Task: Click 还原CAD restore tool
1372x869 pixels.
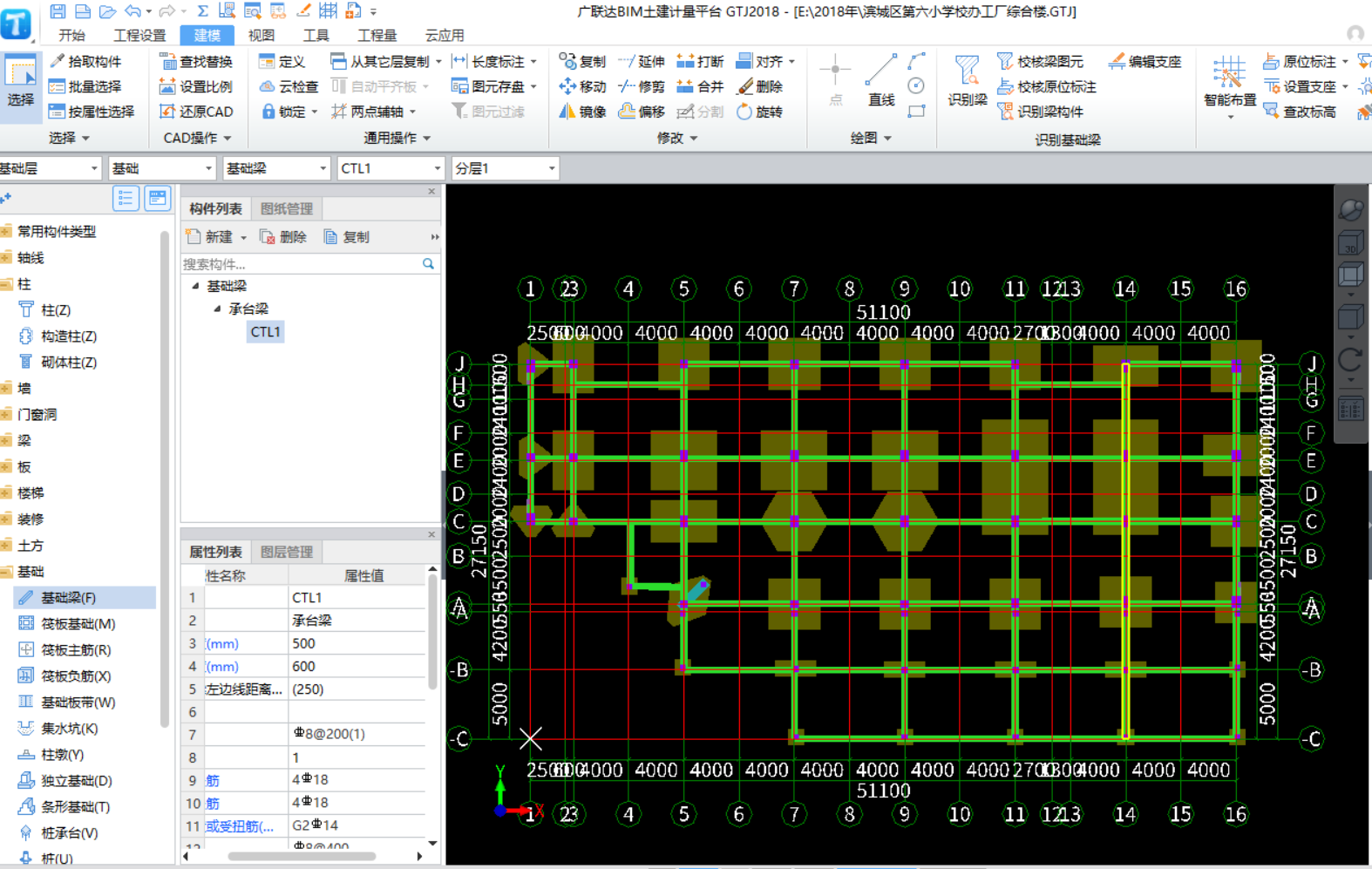Action: click(x=196, y=112)
